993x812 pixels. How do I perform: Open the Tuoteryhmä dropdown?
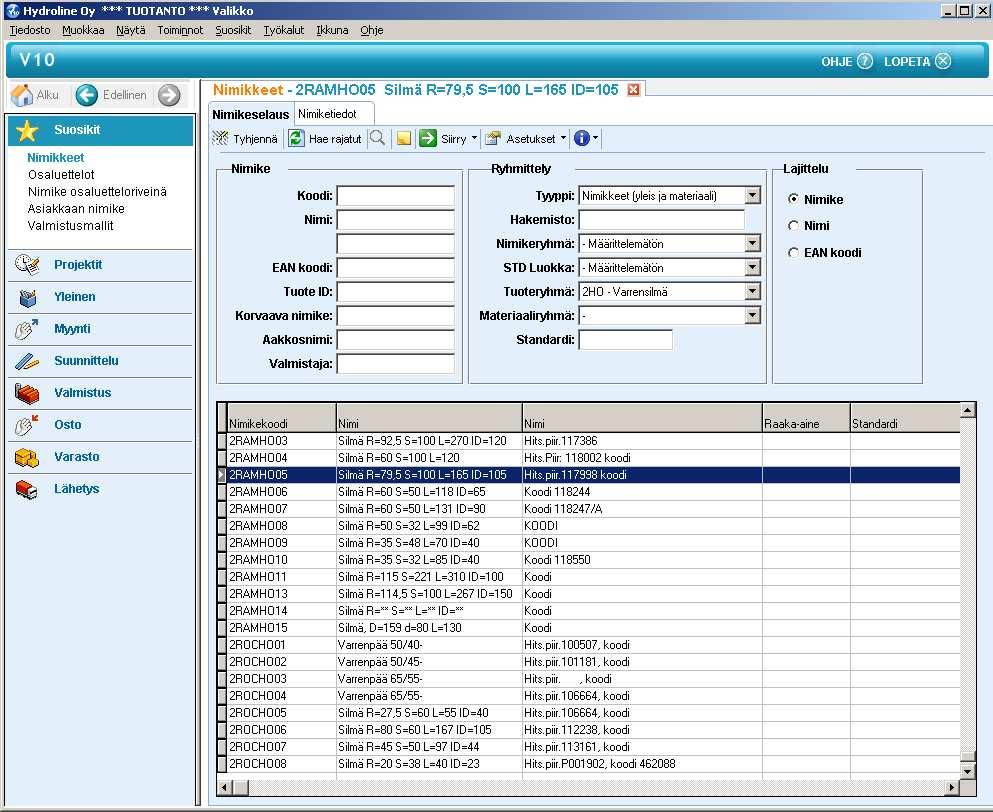(x=752, y=292)
